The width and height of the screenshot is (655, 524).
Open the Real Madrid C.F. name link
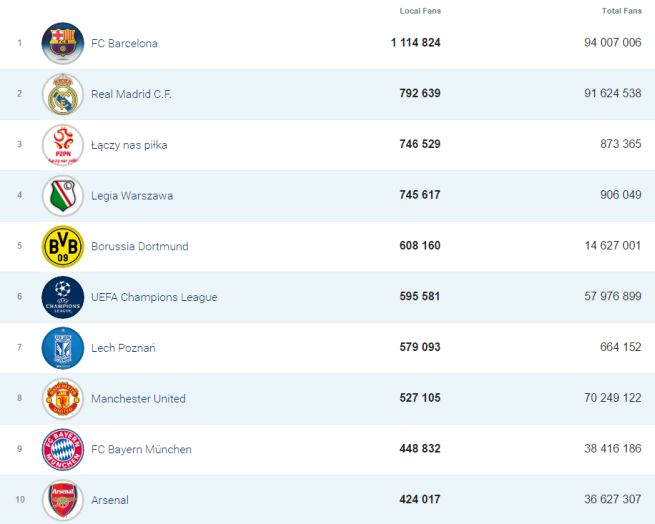(x=131, y=94)
